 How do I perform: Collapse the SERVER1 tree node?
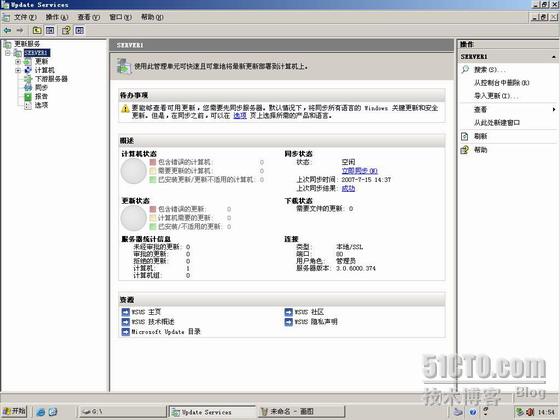tap(8, 53)
